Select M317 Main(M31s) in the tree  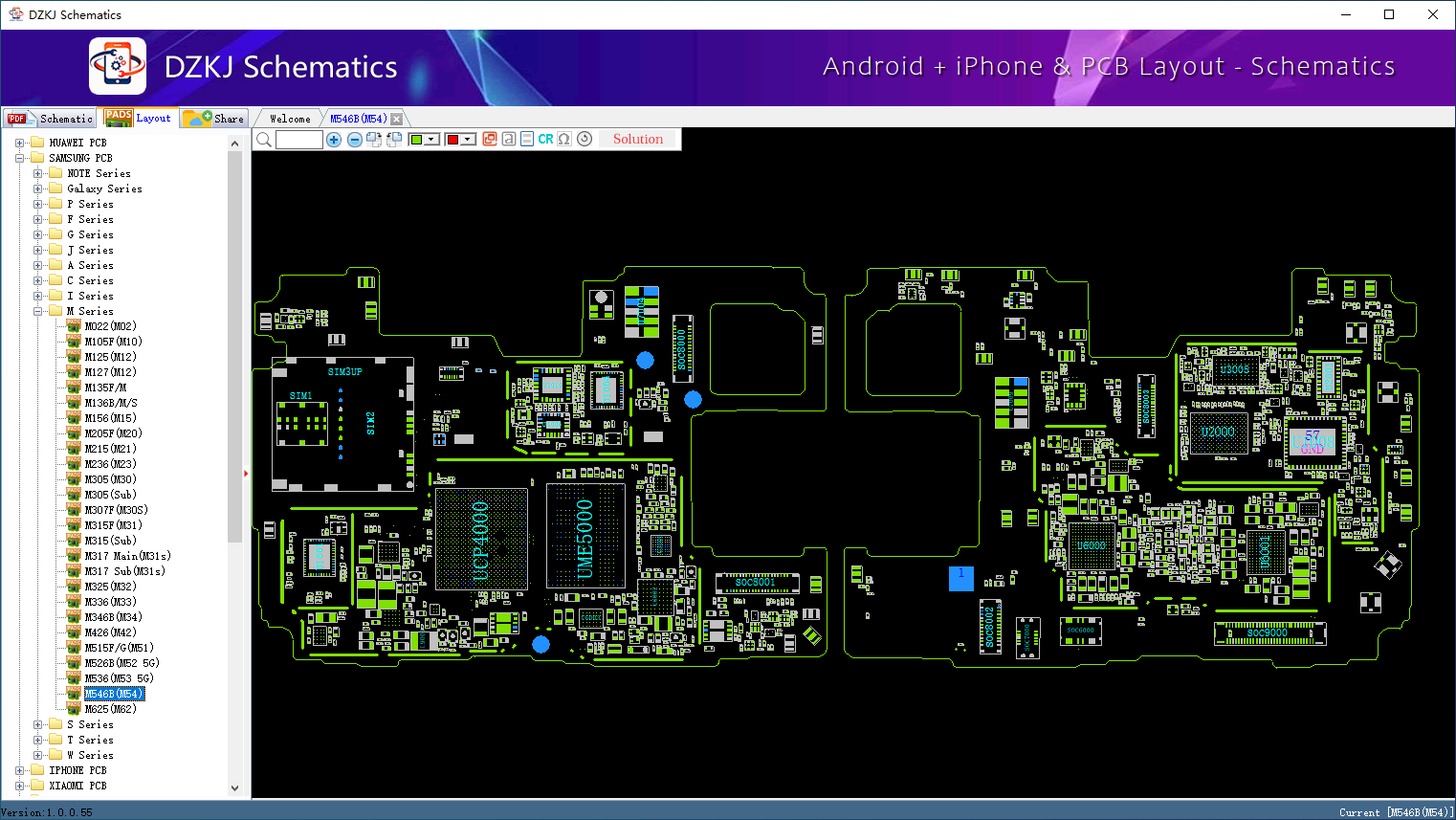(x=128, y=556)
